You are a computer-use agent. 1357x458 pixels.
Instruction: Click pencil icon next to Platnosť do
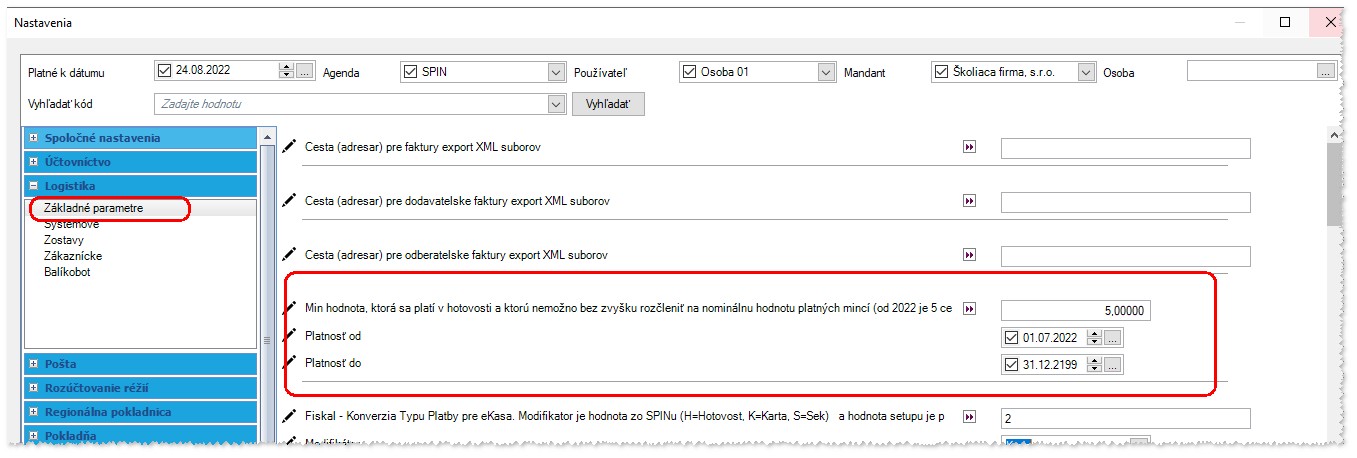tap(289, 362)
